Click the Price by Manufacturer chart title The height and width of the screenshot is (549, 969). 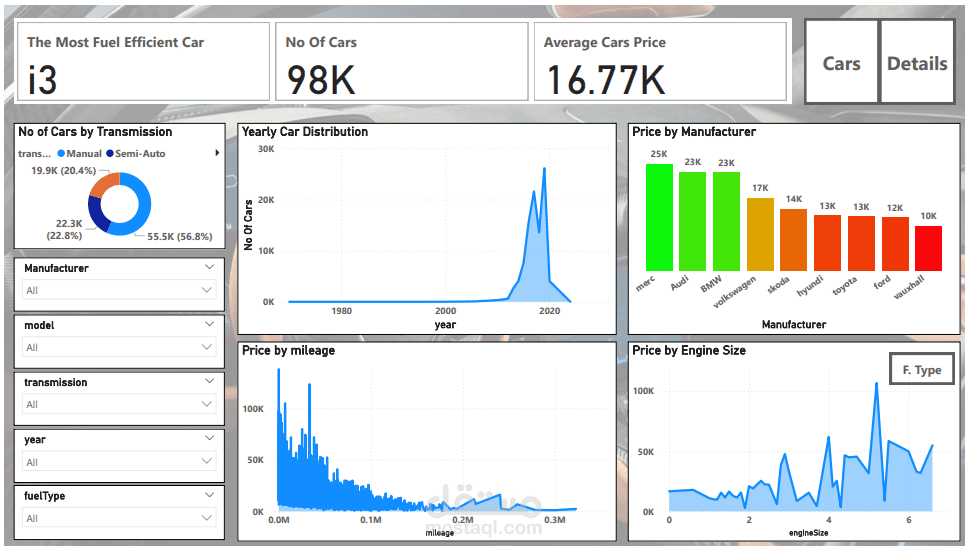[693, 132]
